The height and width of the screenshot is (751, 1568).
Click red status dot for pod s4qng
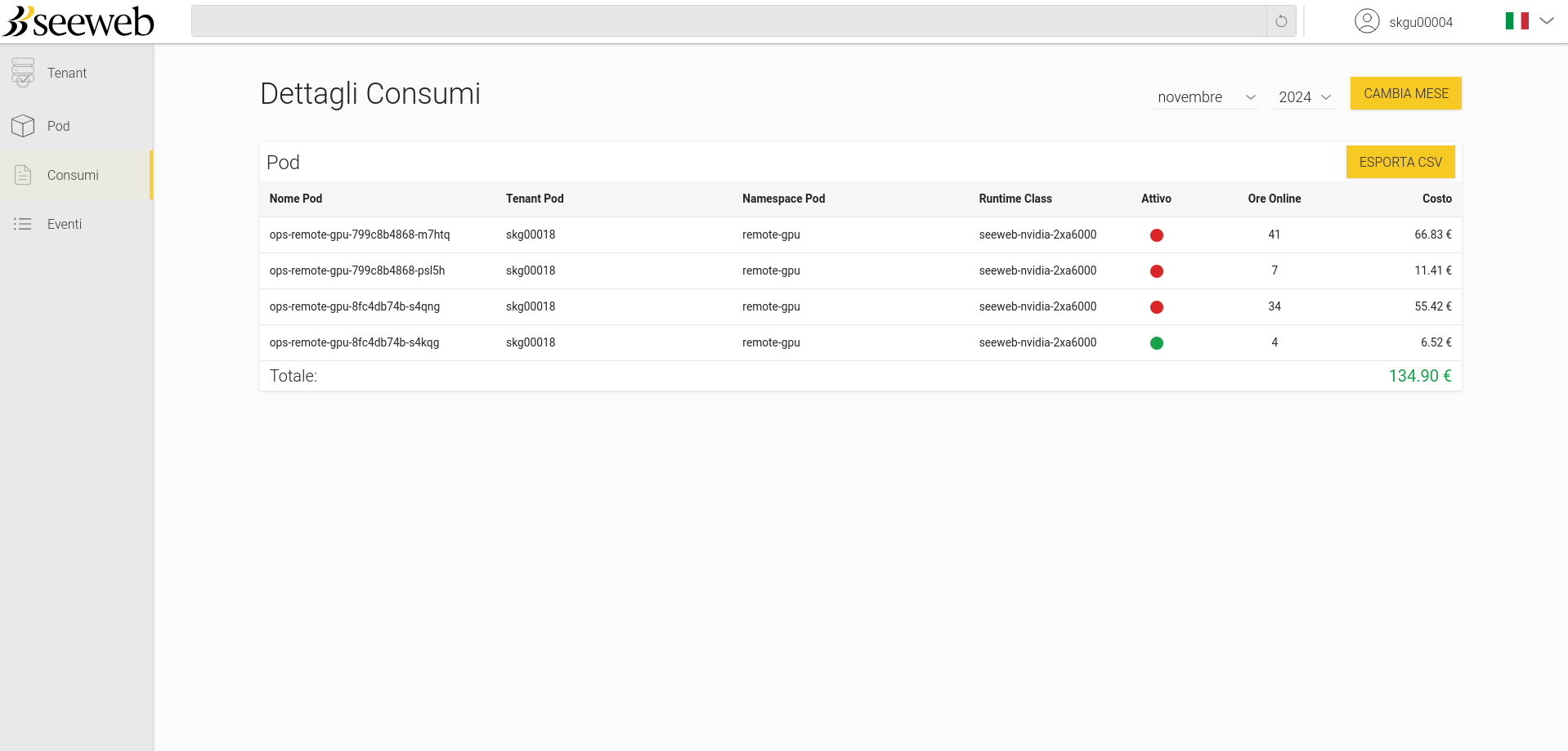click(x=1156, y=307)
